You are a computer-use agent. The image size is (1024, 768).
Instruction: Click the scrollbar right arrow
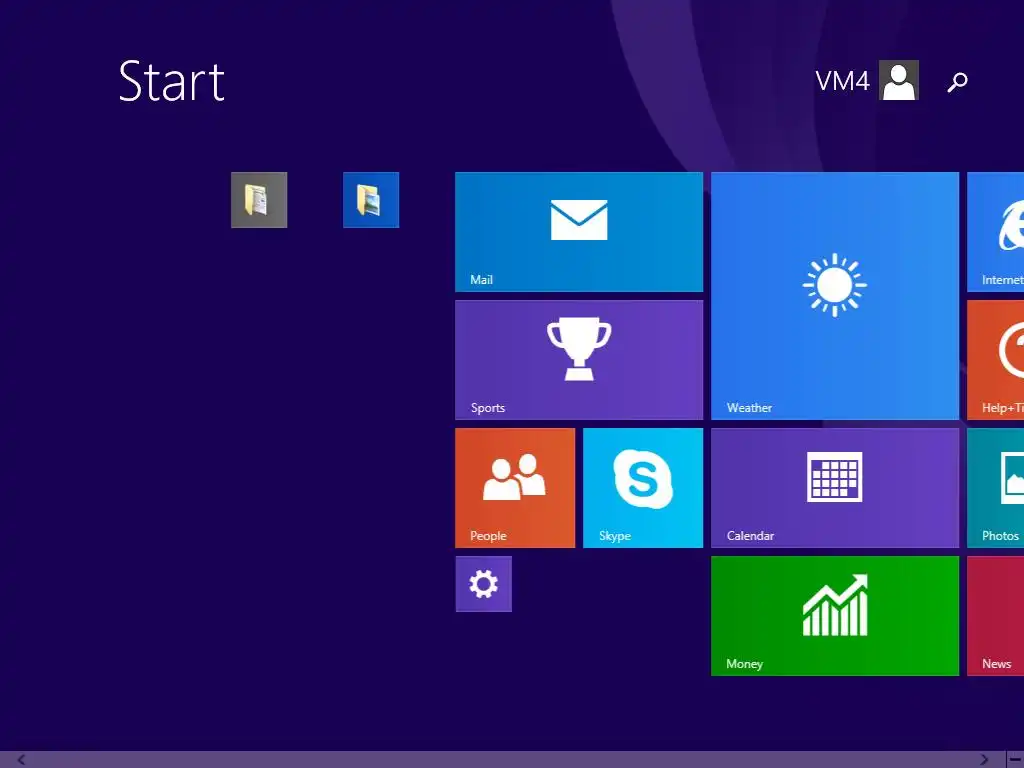click(984, 760)
